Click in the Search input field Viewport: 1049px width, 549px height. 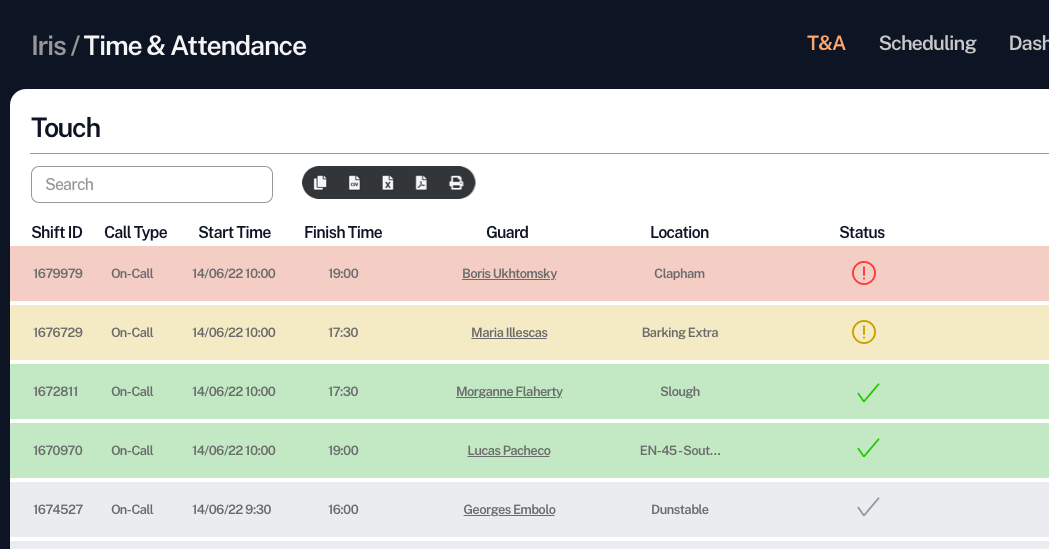[152, 184]
